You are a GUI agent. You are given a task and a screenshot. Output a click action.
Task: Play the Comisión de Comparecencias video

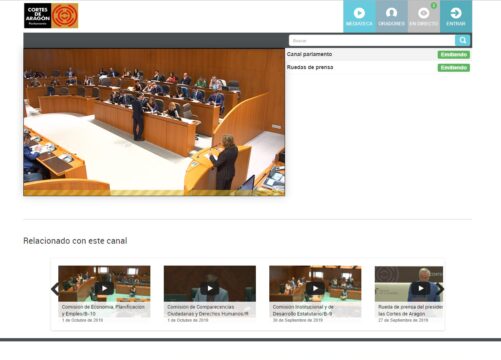(x=210, y=288)
